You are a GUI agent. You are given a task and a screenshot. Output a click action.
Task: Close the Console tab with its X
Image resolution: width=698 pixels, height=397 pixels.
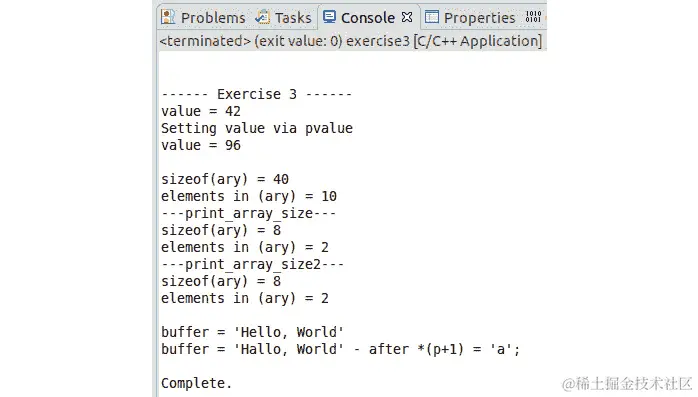click(x=406, y=17)
